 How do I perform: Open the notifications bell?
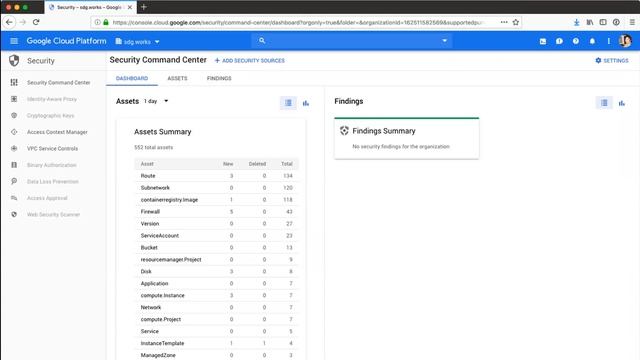[x=592, y=41]
